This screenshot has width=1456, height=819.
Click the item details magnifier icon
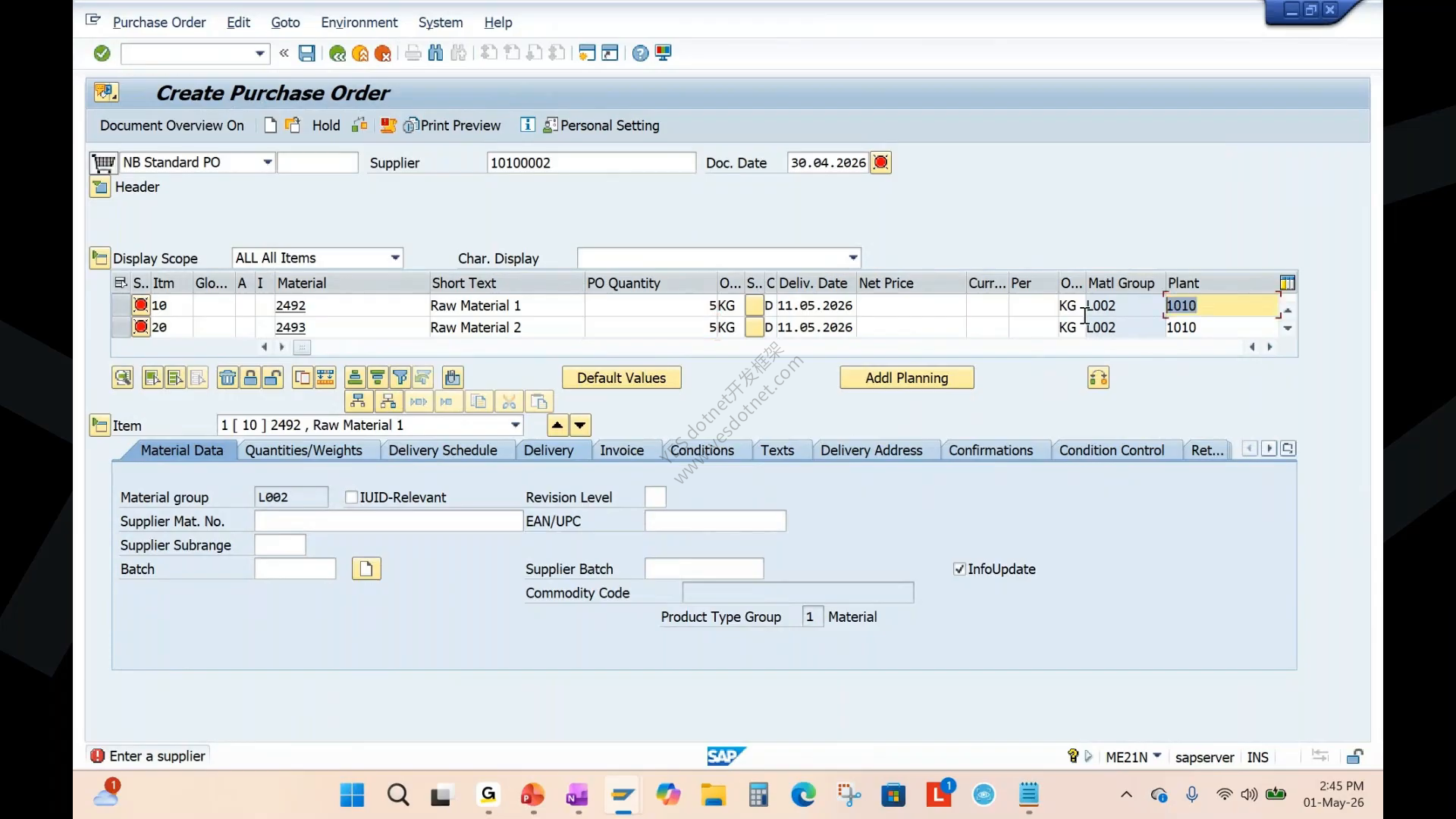pyautogui.click(x=122, y=378)
